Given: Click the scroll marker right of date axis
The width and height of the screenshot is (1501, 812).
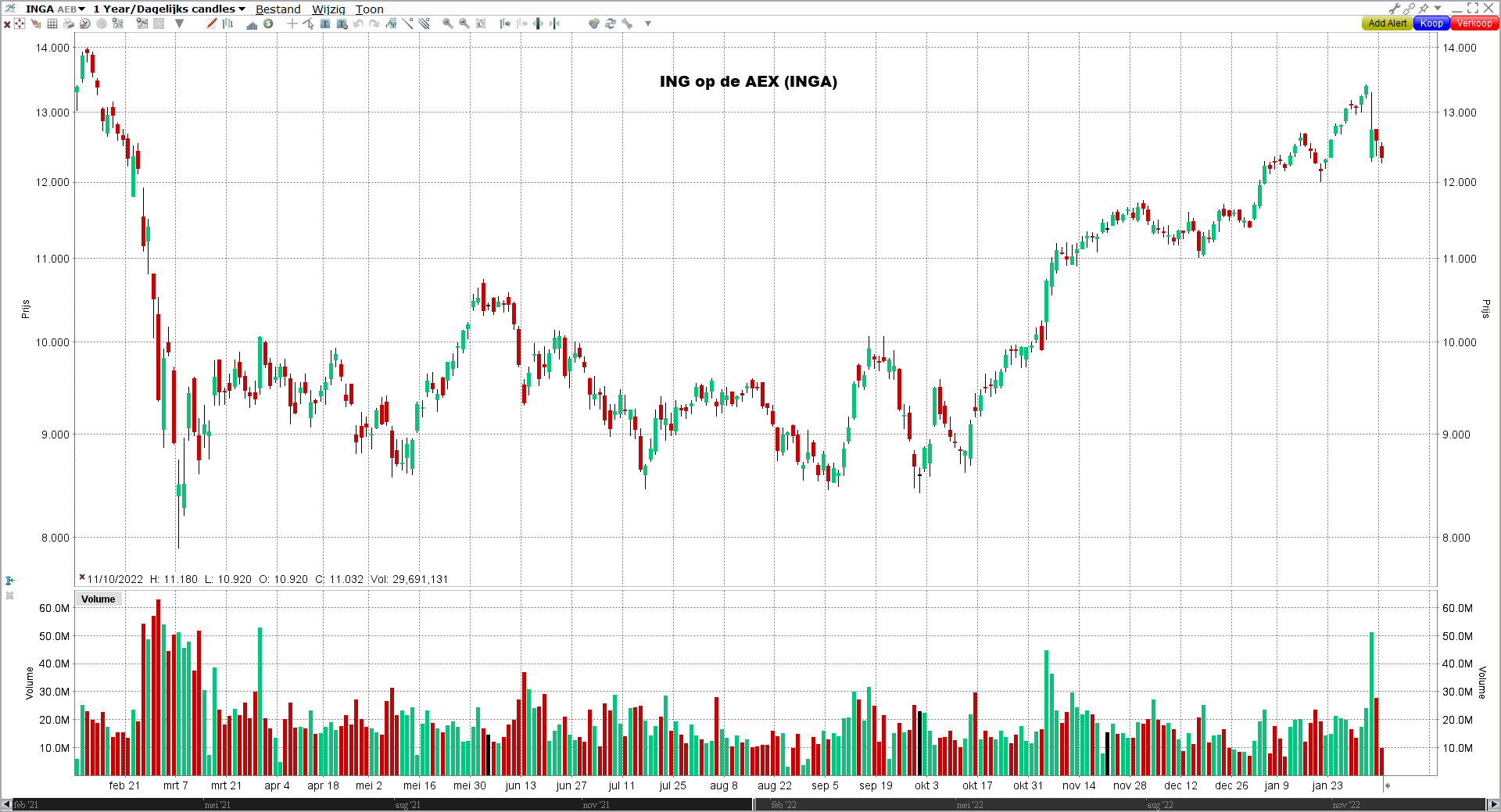Looking at the screenshot, I should tap(1387, 785).
